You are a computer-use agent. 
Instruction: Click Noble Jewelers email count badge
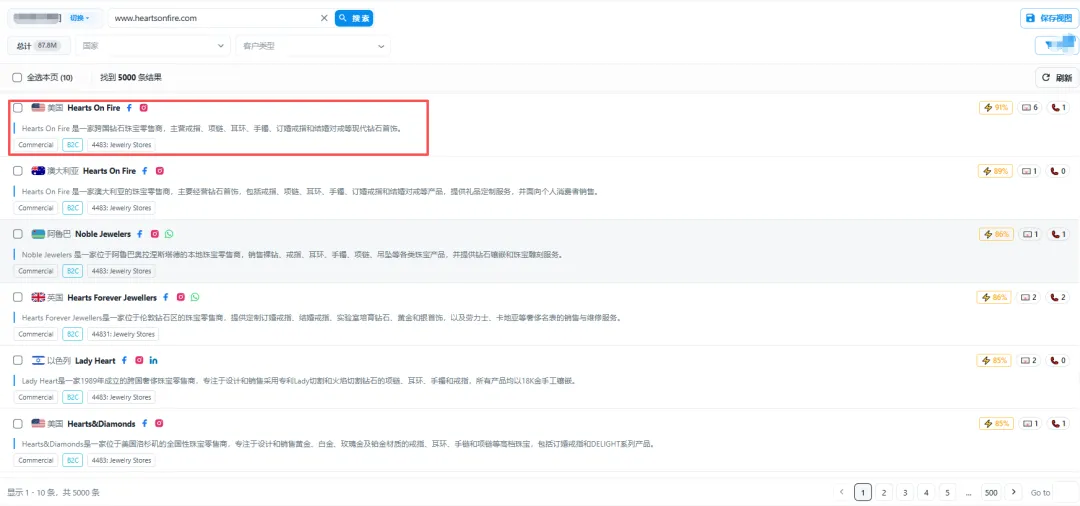point(1030,234)
